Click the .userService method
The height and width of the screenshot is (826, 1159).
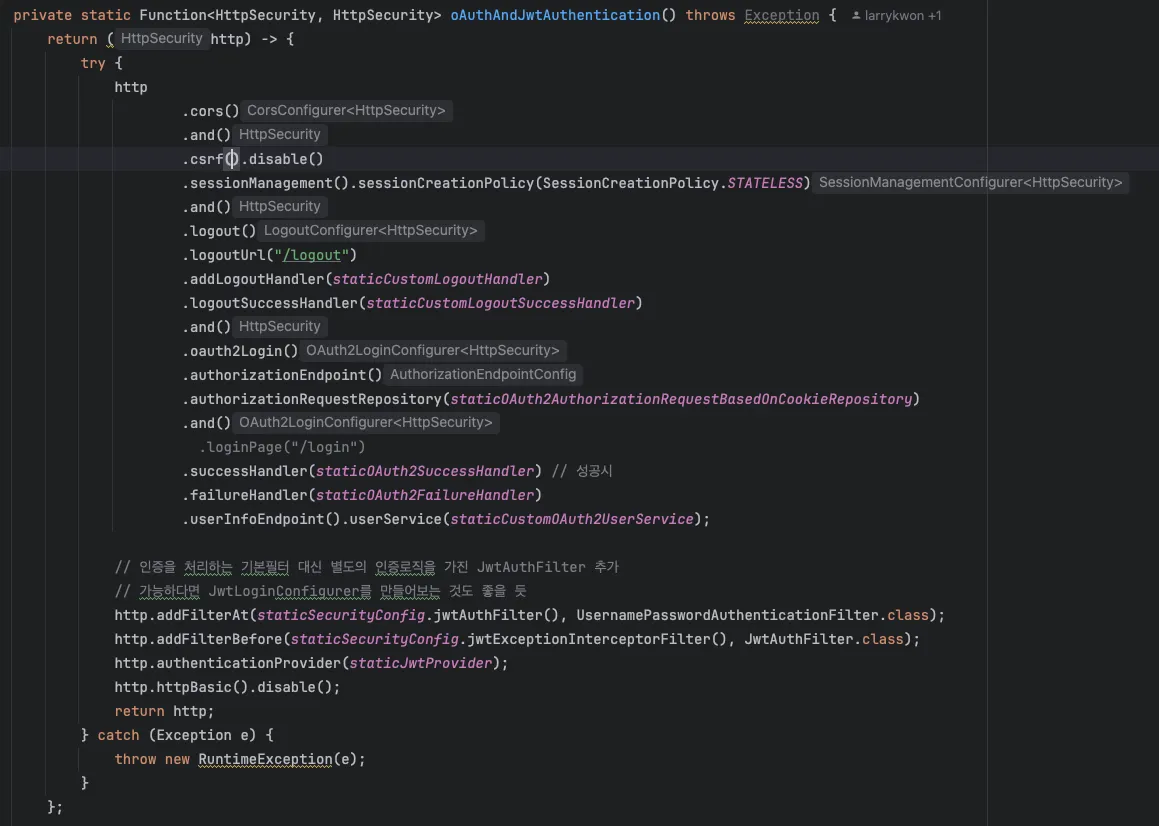click(391, 519)
